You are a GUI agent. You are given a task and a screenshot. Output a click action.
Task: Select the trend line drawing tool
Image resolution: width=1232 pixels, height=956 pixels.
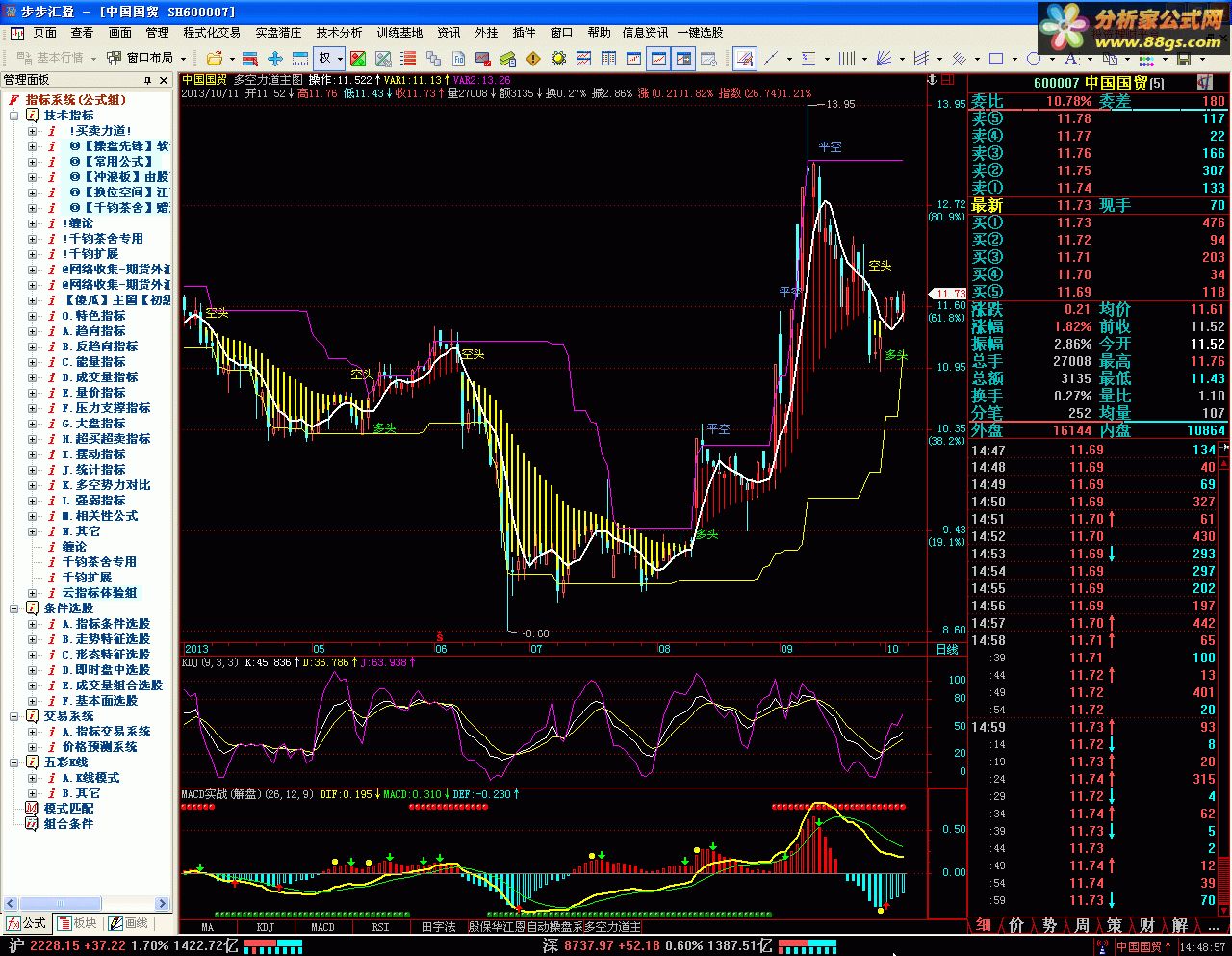[x=771, y=58]
